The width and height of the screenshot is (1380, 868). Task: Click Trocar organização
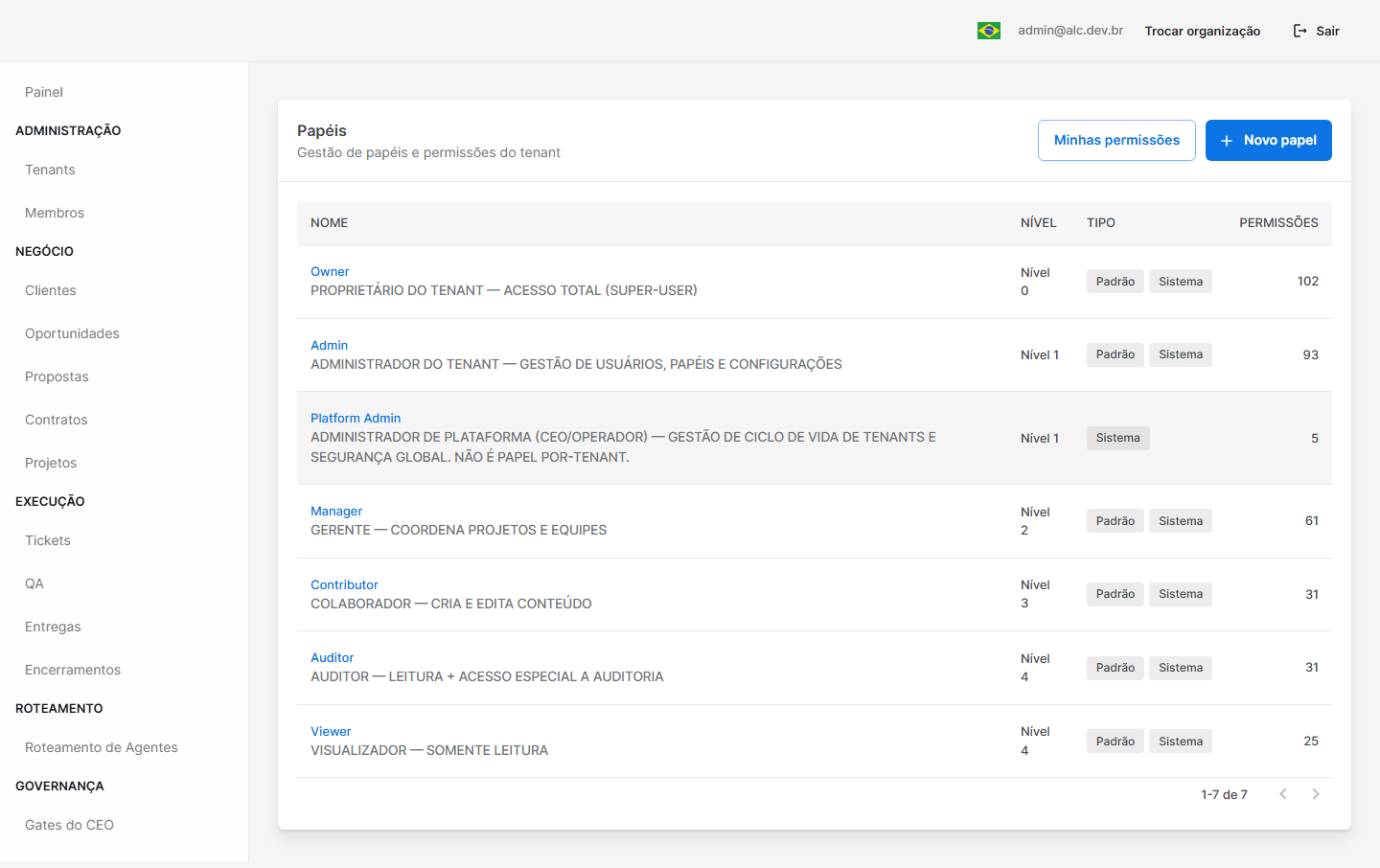tap(1203, 31)
